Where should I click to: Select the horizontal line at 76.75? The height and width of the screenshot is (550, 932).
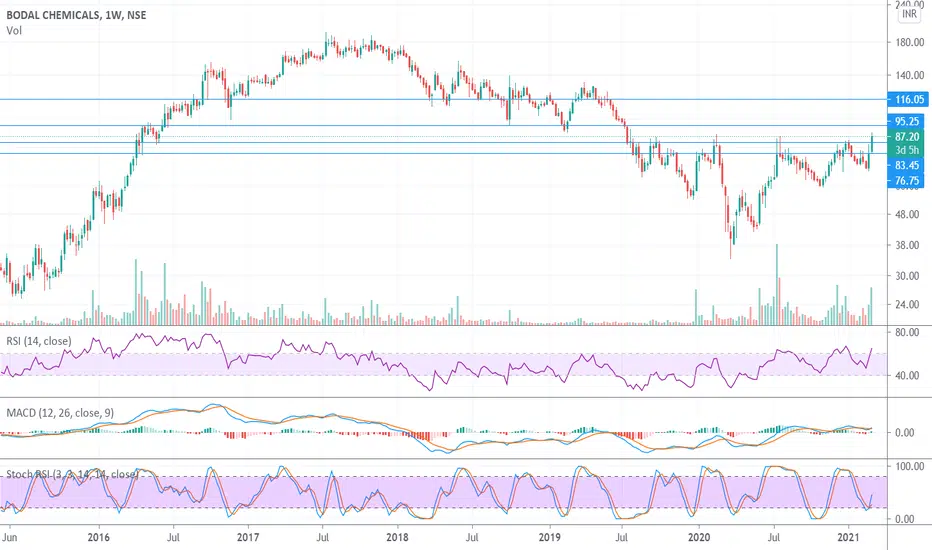443,153
